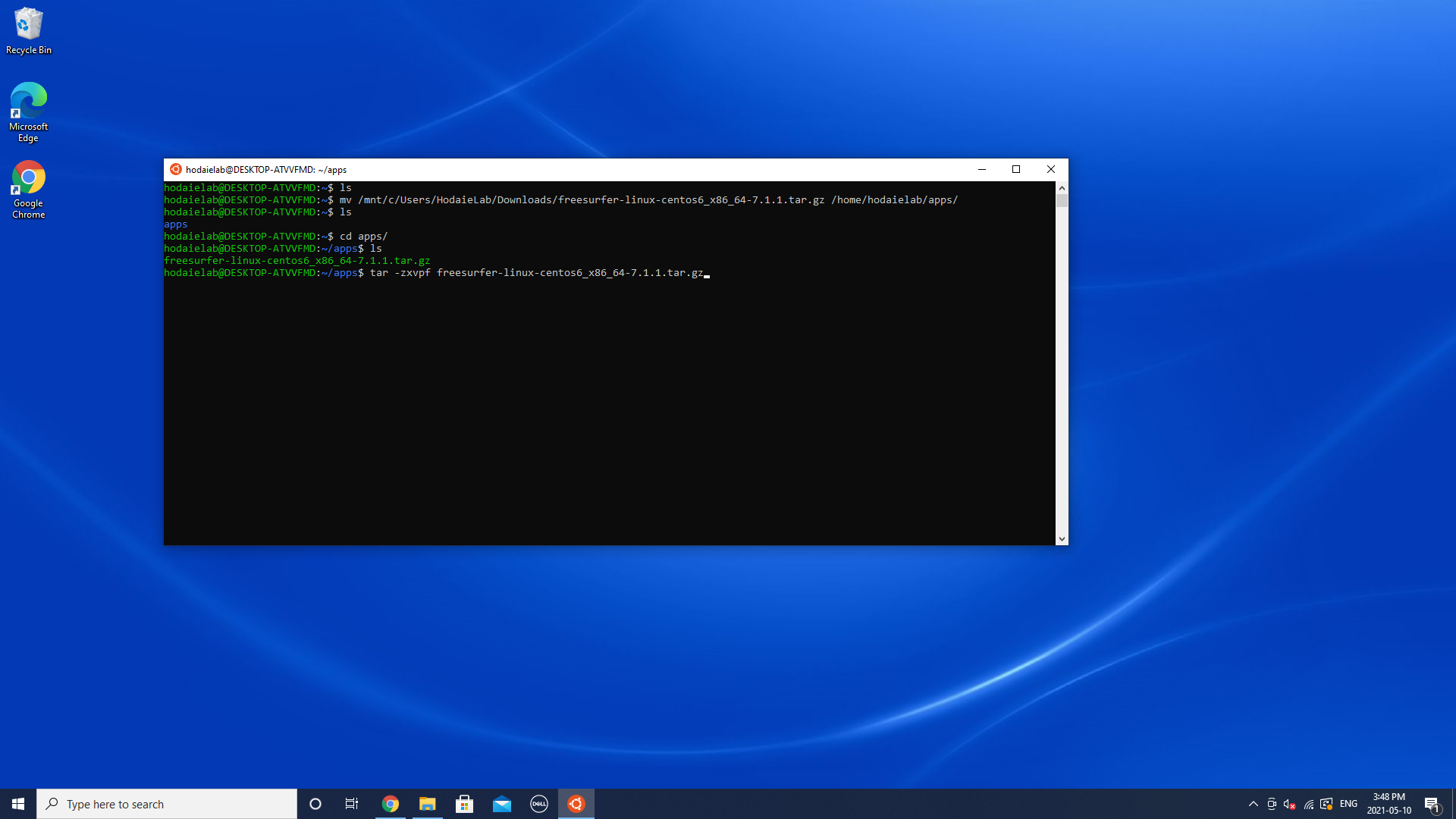Click the ENG language selector in system tray

pos(1348,803)
